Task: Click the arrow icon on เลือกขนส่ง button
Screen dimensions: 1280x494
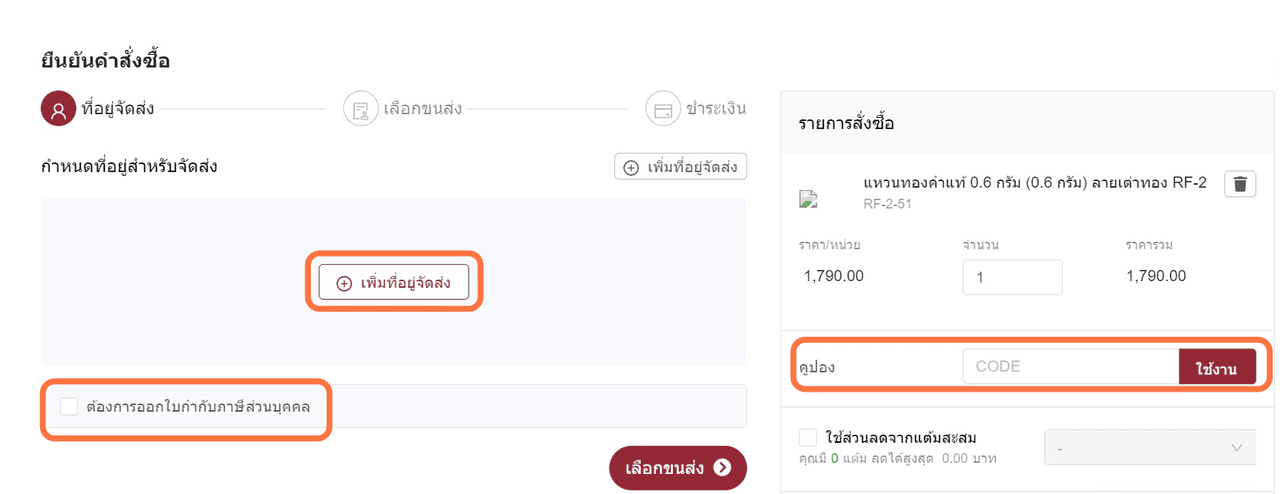Action: point(722,467)
